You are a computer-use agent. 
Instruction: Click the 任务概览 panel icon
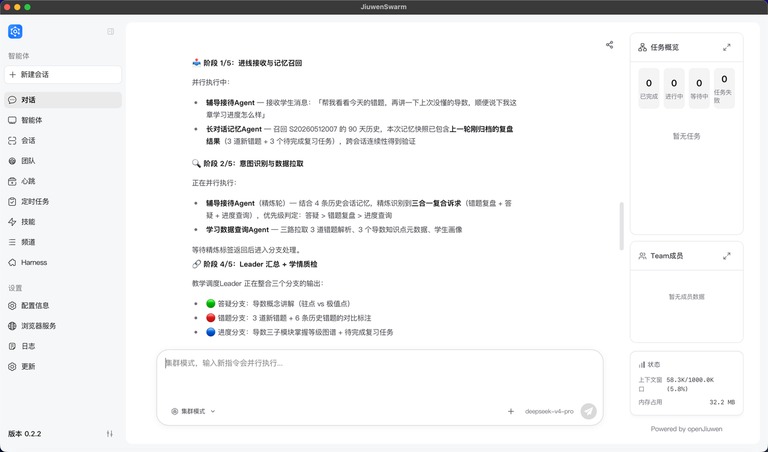coord(642,48)
